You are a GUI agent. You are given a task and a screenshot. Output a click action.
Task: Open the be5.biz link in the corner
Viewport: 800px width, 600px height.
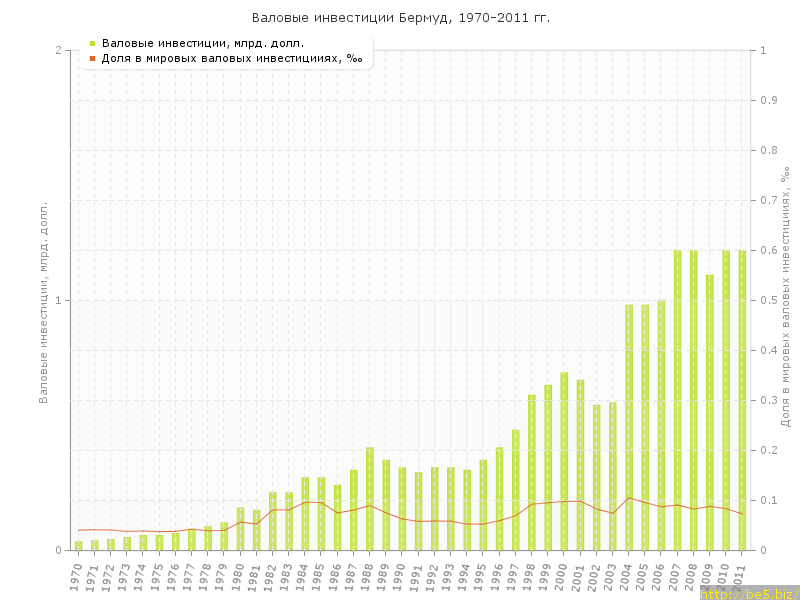(x=749, y=593)
